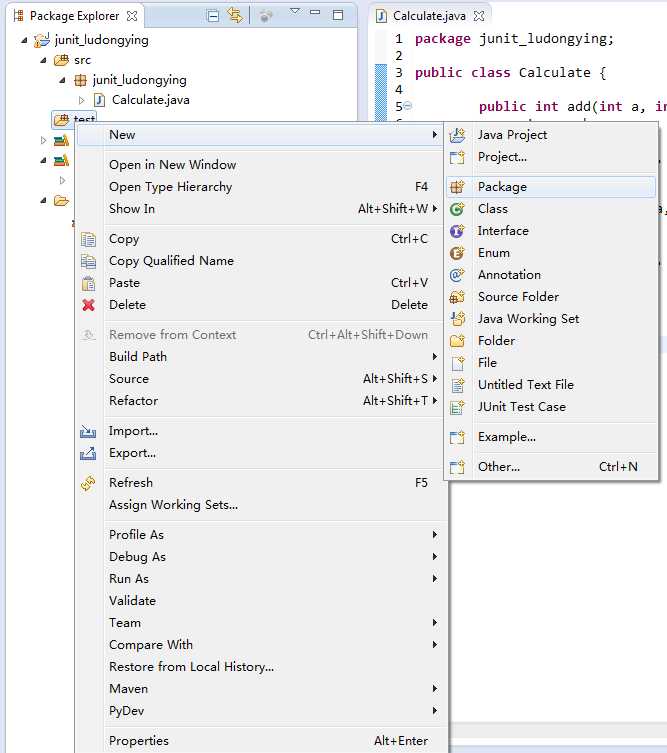Click the Untitled Text File label

pos(525,385)
